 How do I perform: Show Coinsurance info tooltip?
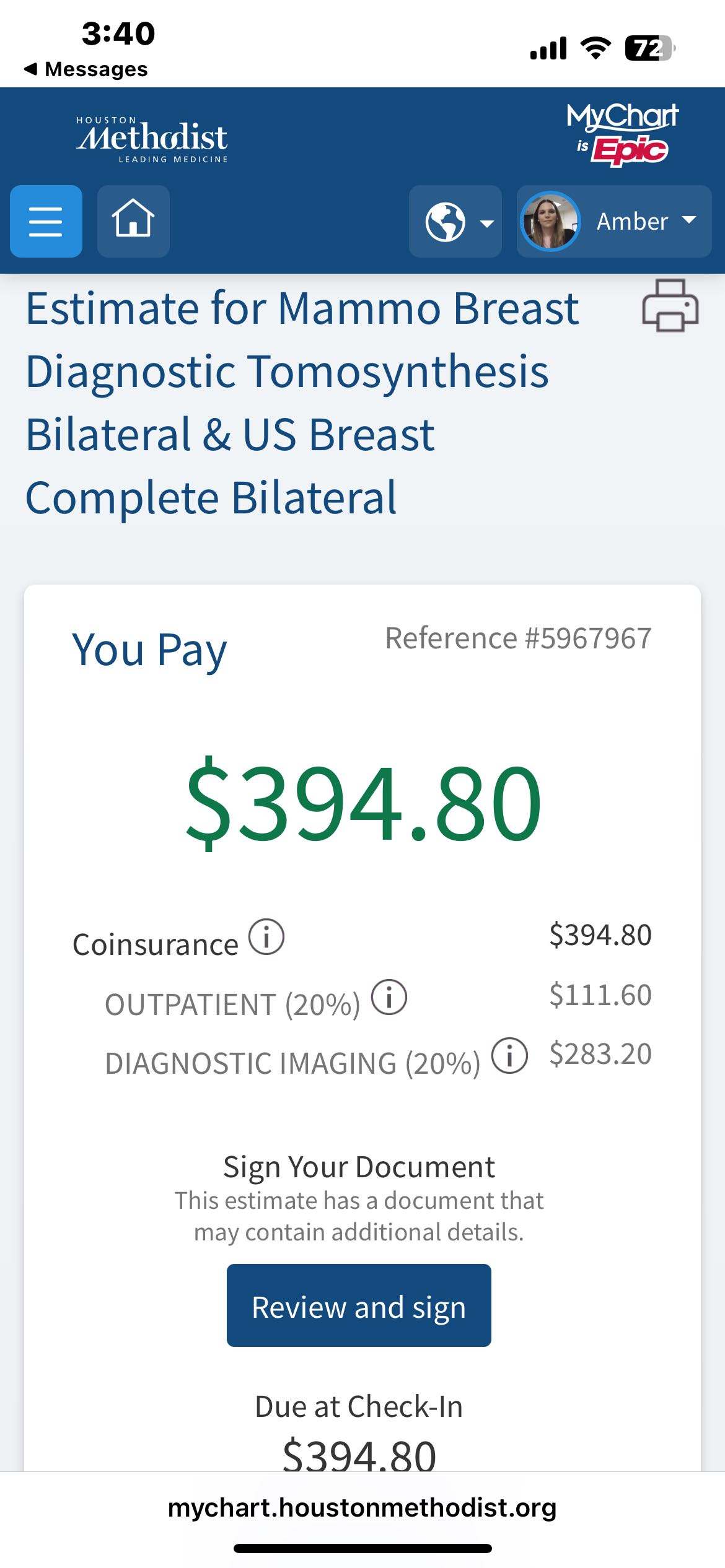[x=266, y=937]
